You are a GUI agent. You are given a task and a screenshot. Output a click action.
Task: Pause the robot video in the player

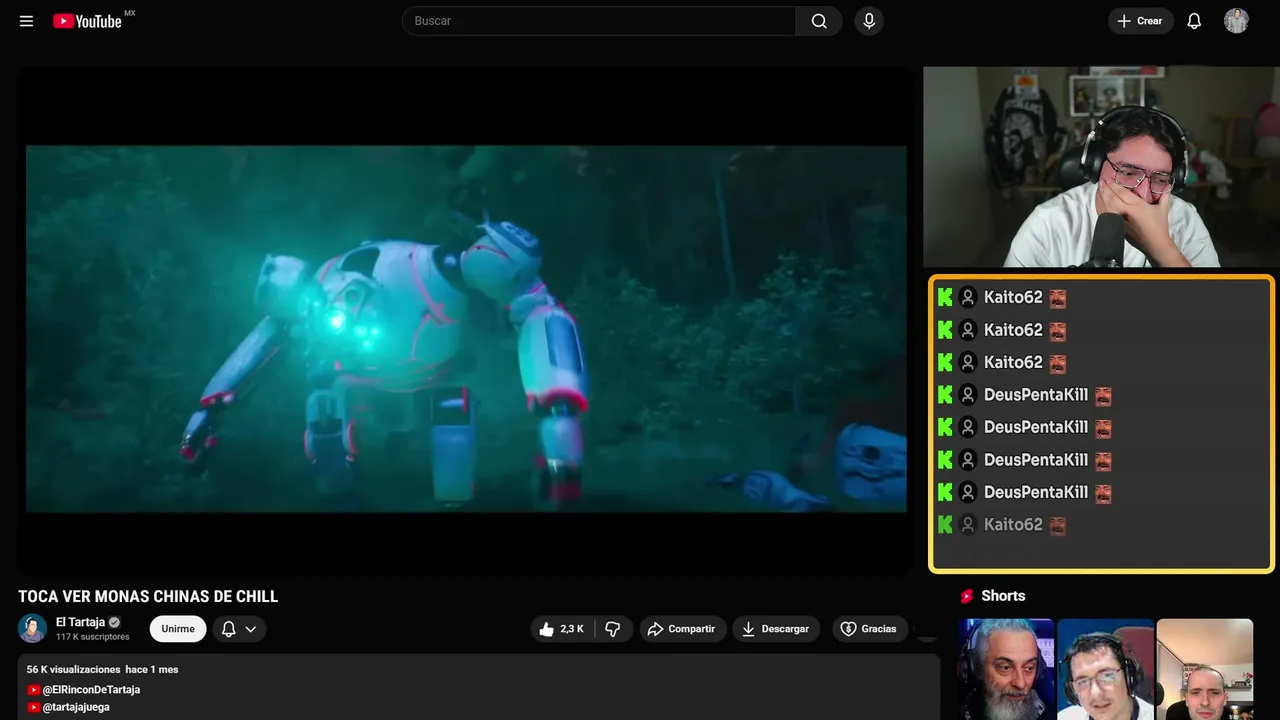click(466, 328)
